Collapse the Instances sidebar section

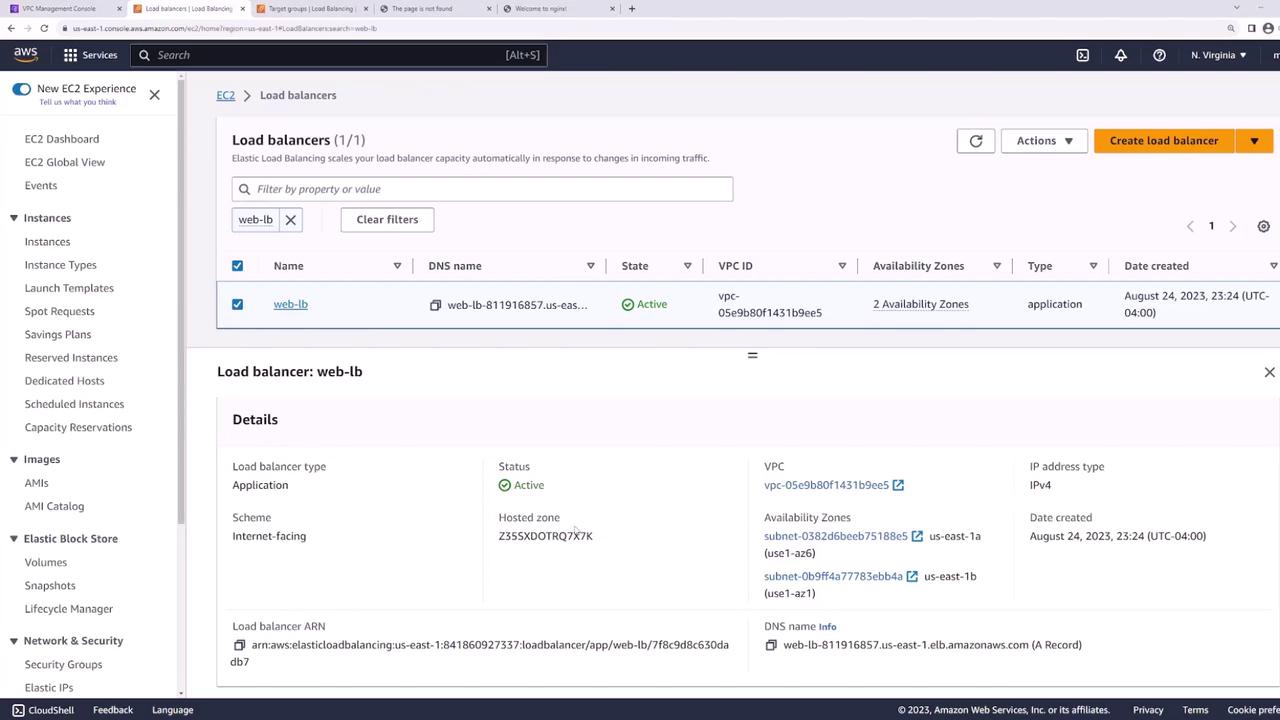tap(14, 218)
